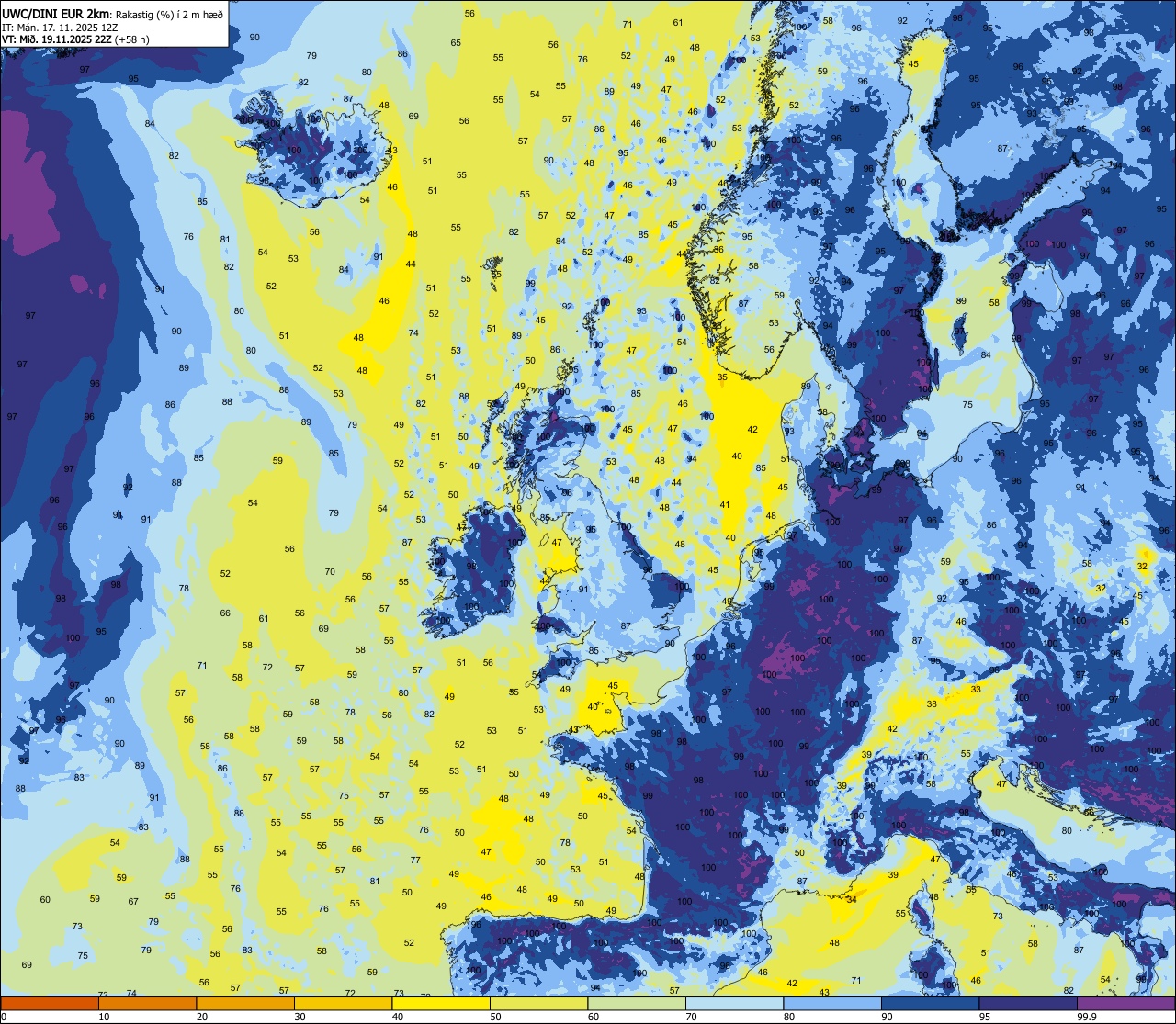Select the humidity value 34 over the Mediterranean coast
Image resolution: width=1176 pixels, height=1024 pixels.
click(x=852, y=899)
